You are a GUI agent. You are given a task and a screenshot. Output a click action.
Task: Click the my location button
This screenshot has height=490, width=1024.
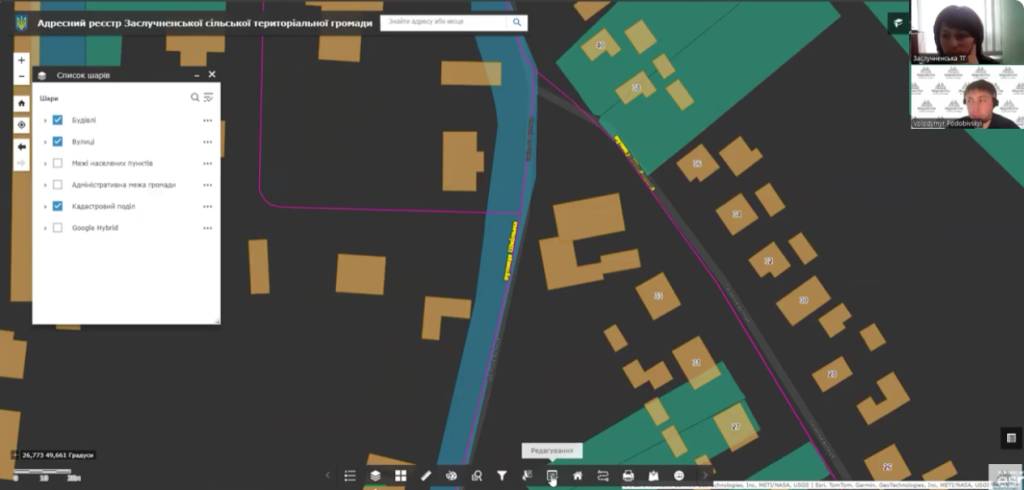[x=21, y=125]
